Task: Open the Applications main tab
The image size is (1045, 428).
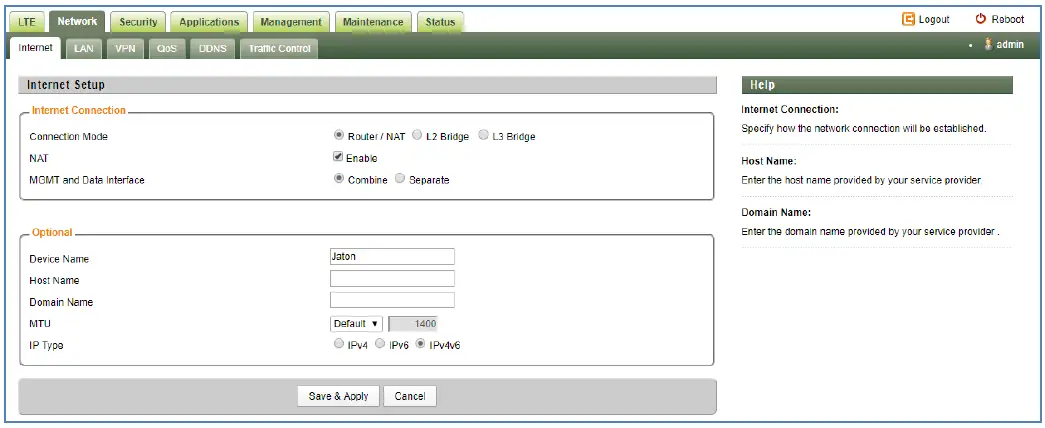Action: click(x=209, y=22)
